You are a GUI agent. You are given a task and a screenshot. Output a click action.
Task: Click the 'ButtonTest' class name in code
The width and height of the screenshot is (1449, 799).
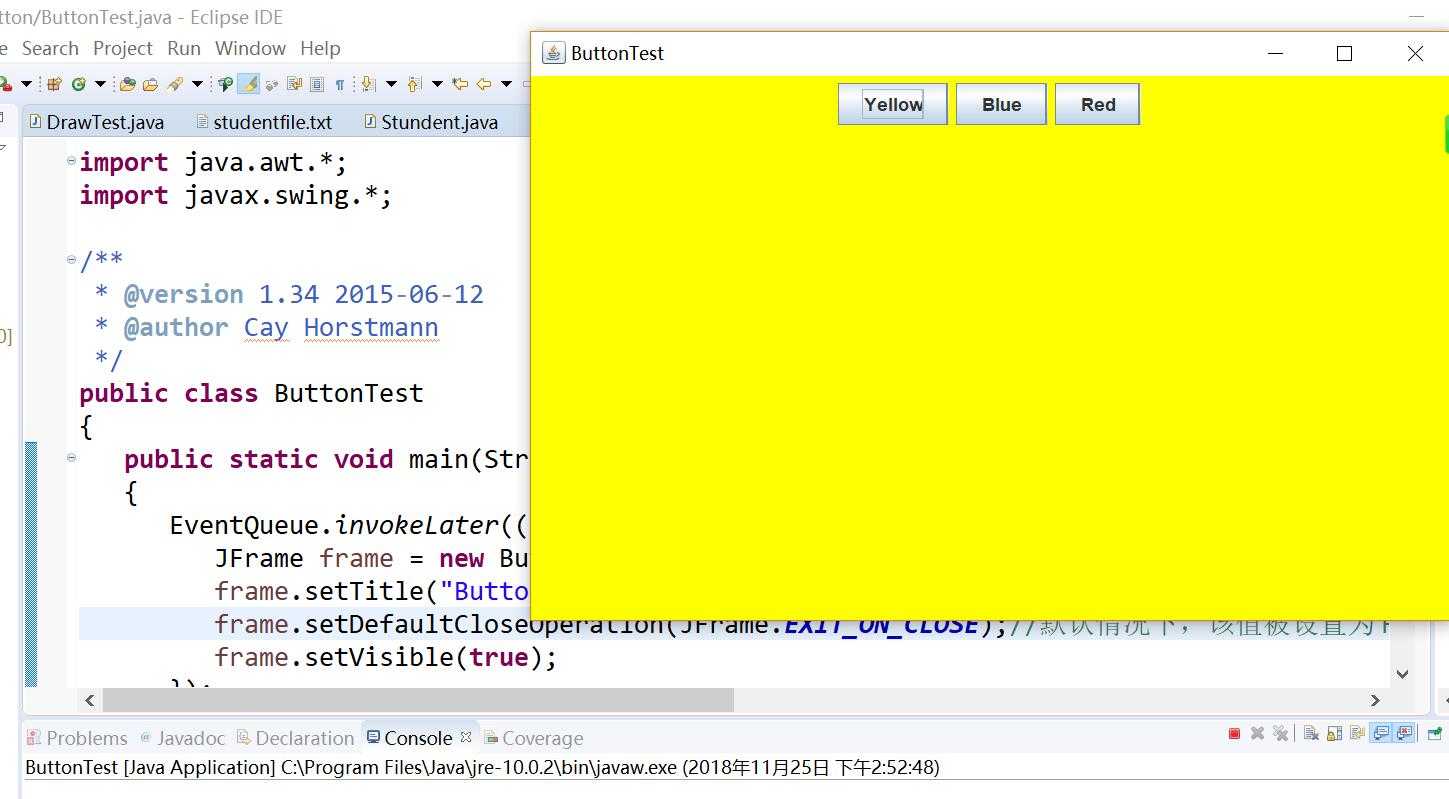point(348,393)
